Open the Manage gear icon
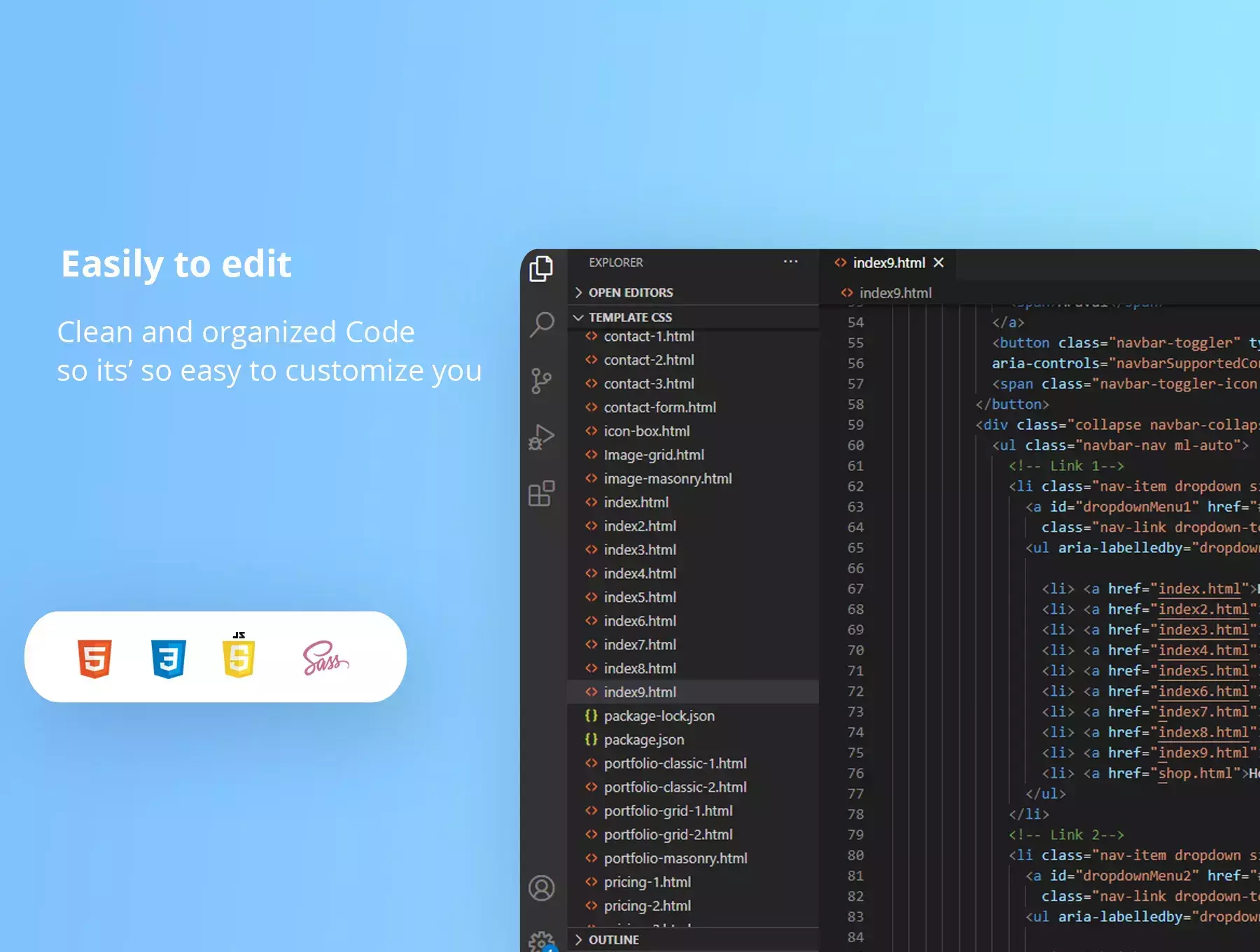Viewport: 1260px width, 952px height. pyautogui.click(x=542, y=941)
